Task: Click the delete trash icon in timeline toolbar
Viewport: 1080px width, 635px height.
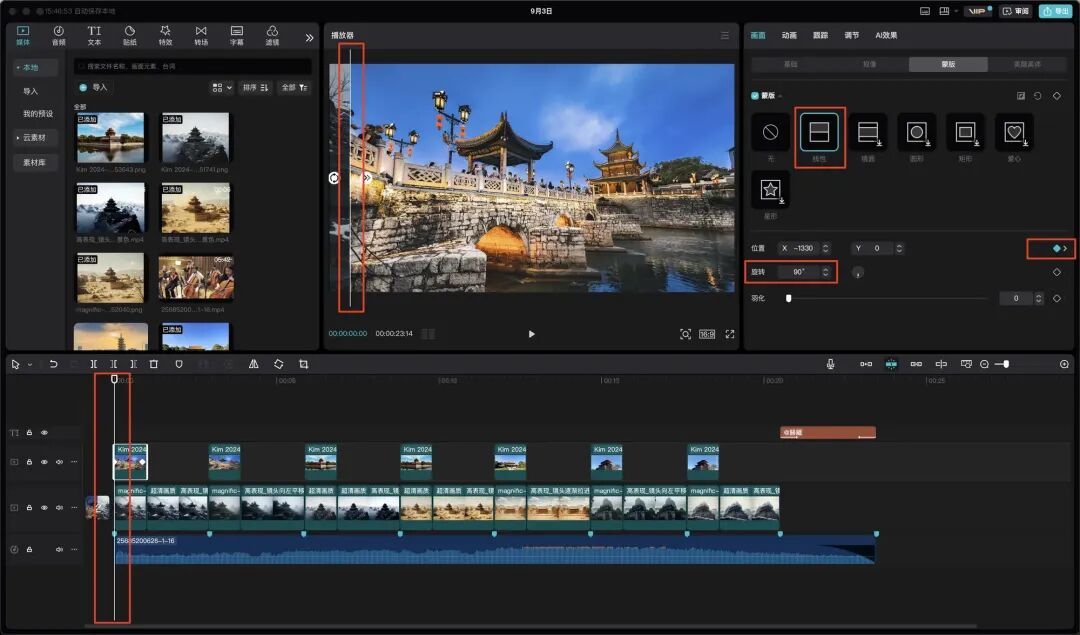Action: tap(154, 364)
